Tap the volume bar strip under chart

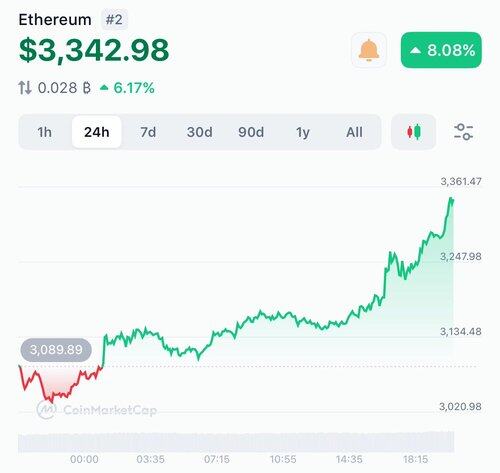pyautogui.click(x=236, y=442)
